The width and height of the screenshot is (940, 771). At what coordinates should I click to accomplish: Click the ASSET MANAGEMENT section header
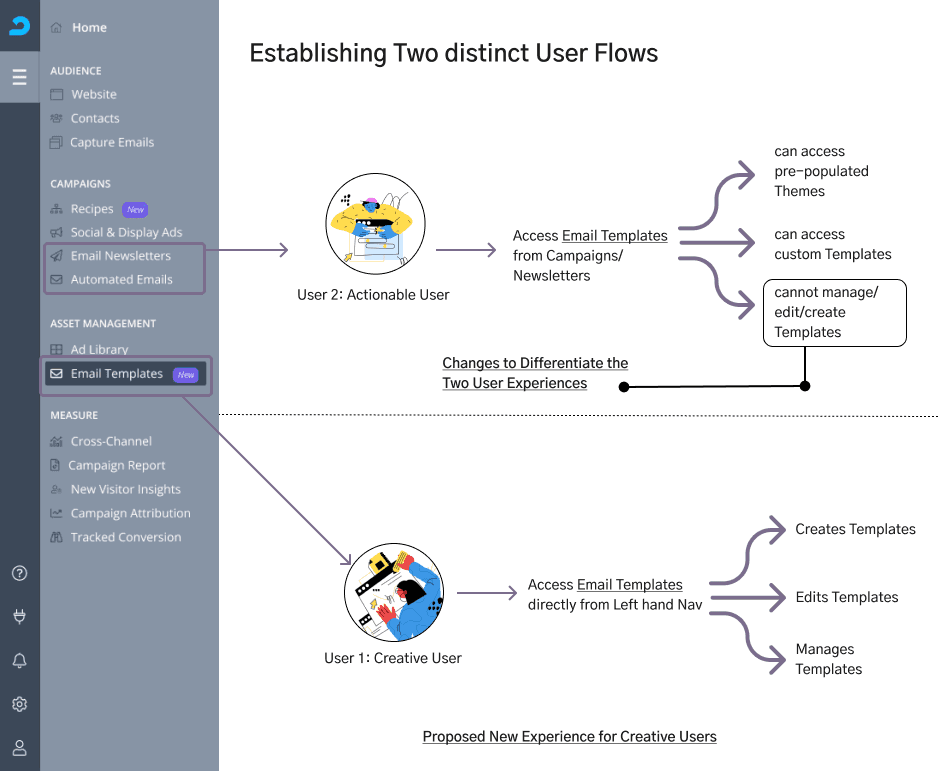coord(103,323)
